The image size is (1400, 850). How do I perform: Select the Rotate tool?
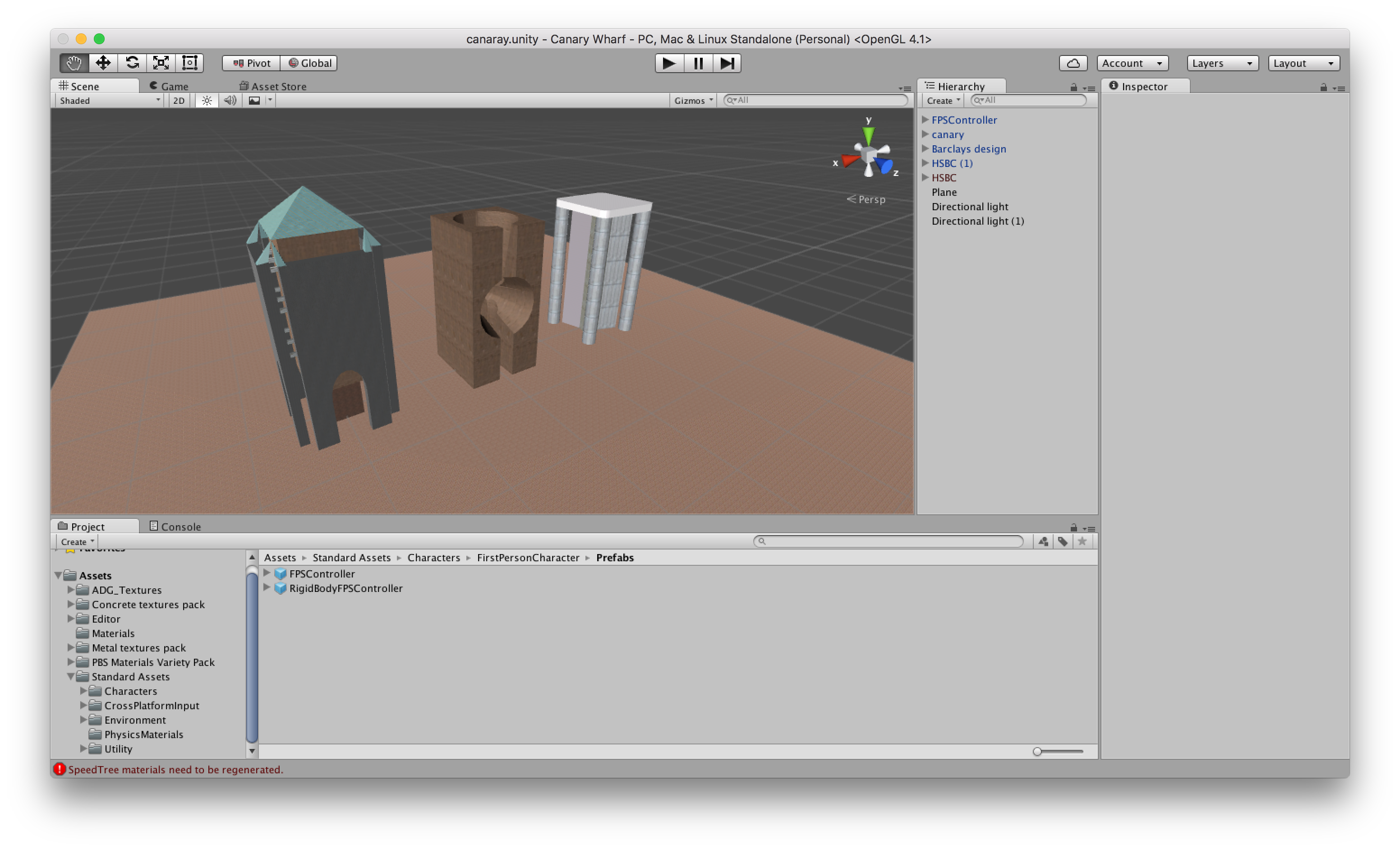(132, 63)
